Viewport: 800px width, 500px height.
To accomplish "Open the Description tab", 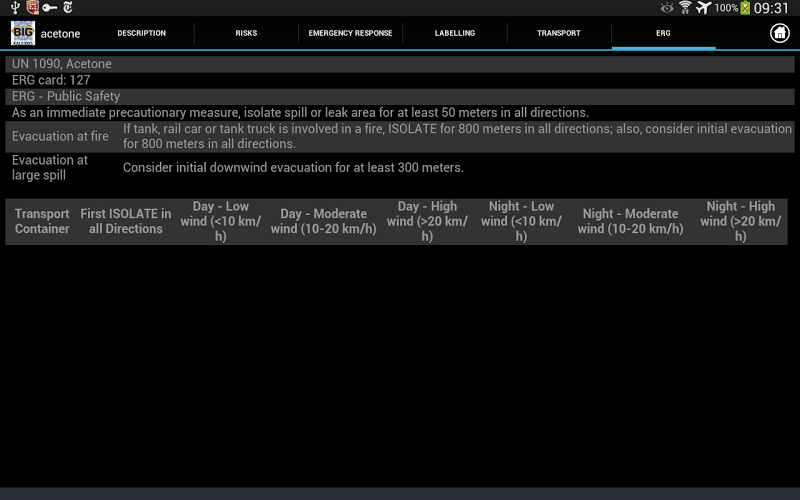I will pyautogui.click(x=141, y=33).
